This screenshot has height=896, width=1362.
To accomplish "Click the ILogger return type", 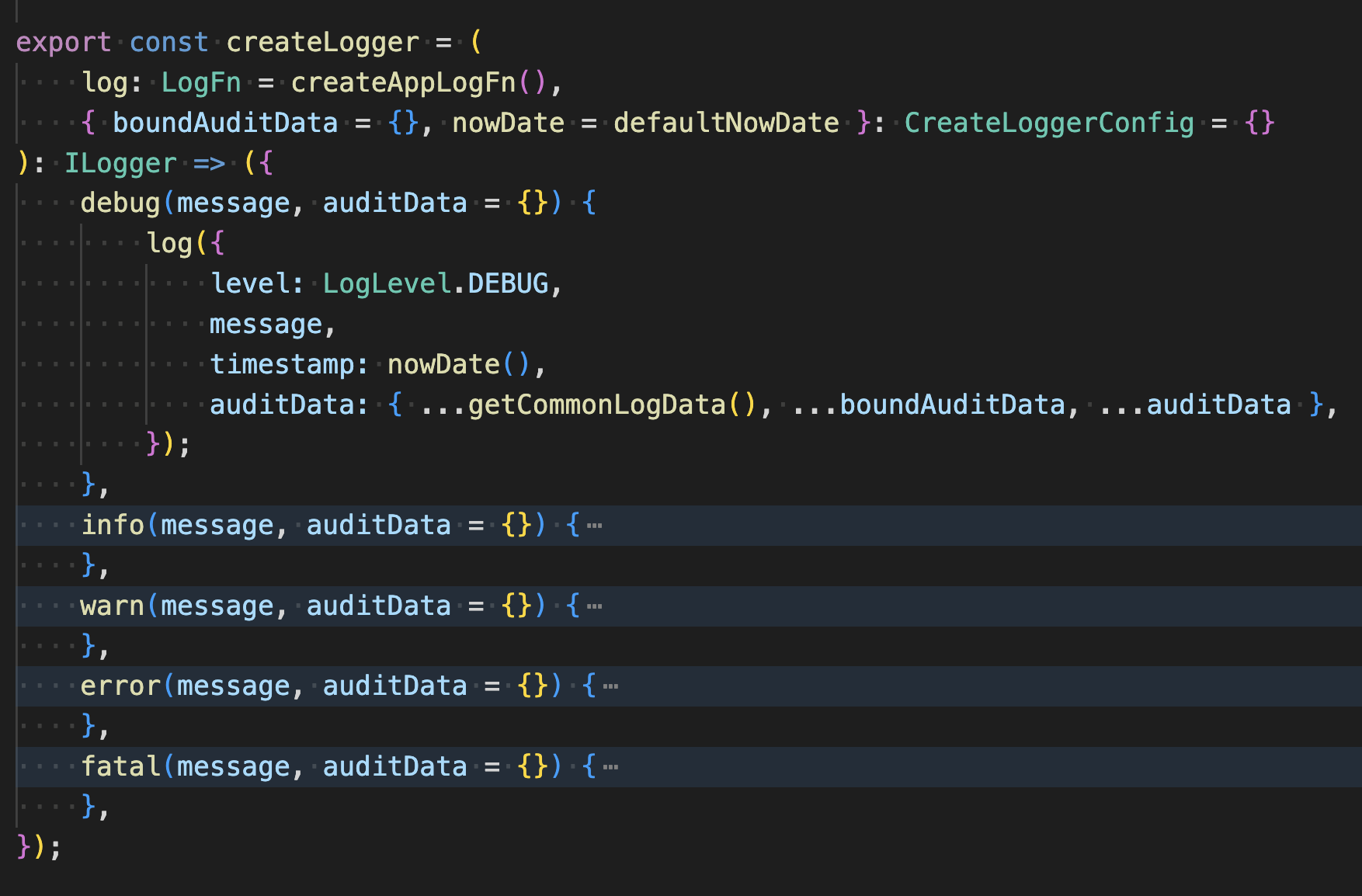I will pos(120,163).
